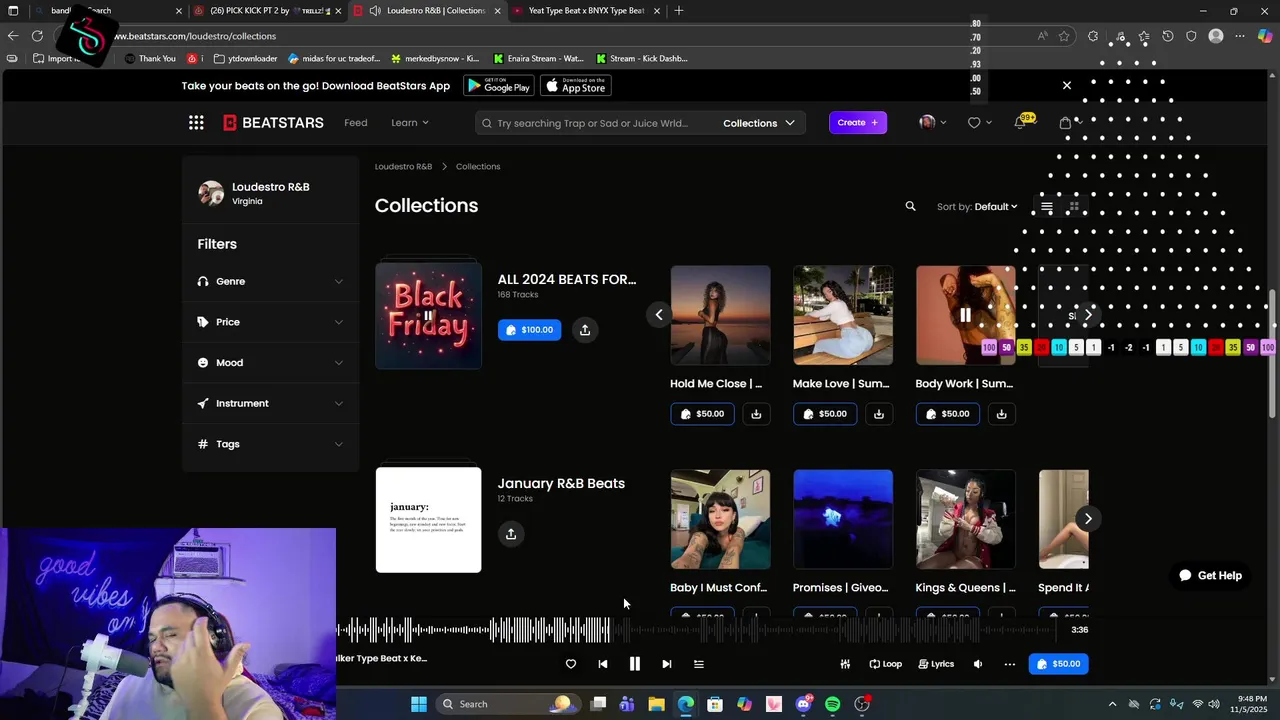1280x720 pixels.
Task: Pause playback in the bottom player
Action: pos(635,664)
